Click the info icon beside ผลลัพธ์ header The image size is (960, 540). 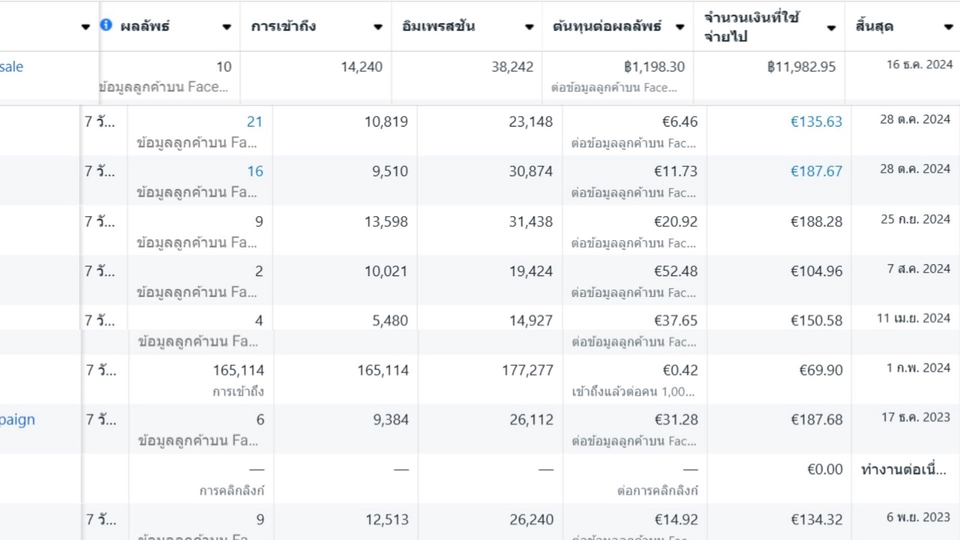click(x=106, y=25)
